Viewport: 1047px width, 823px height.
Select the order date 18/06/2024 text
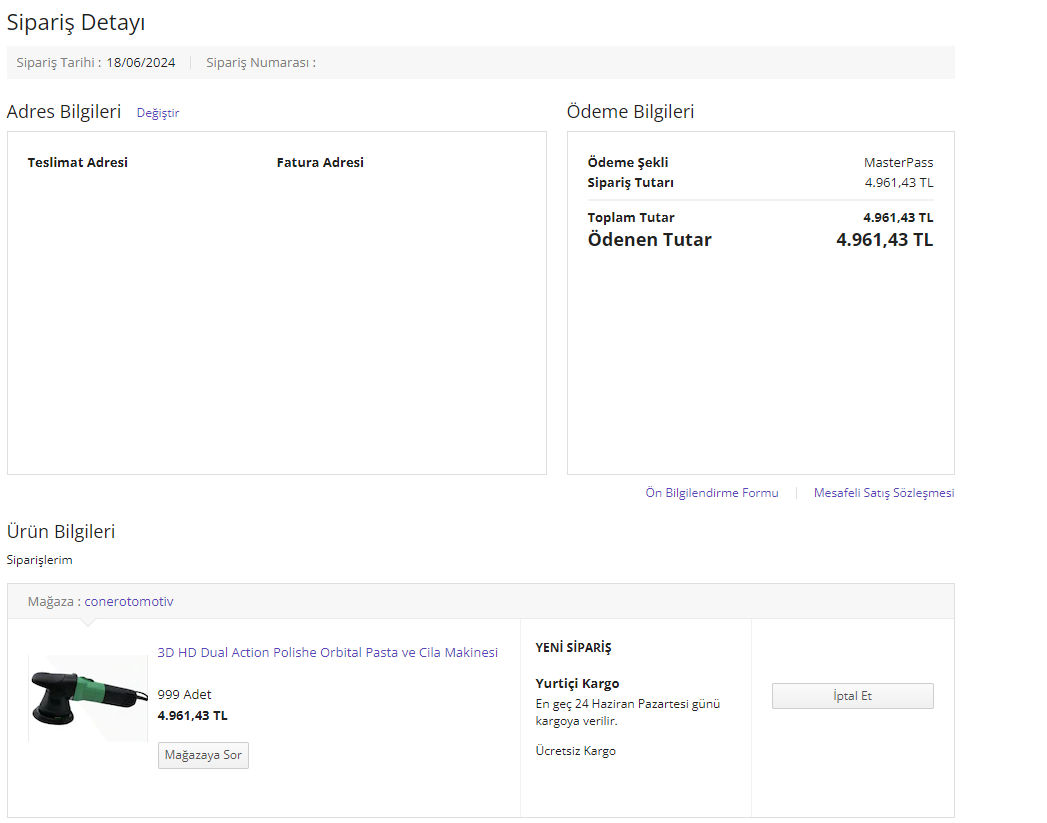point(141,63)
